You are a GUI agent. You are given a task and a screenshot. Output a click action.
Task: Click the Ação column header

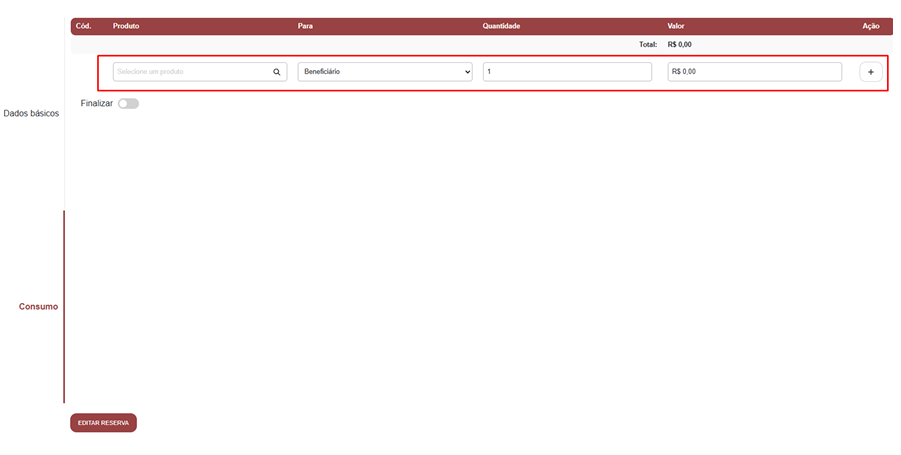[x=870, y=26]
